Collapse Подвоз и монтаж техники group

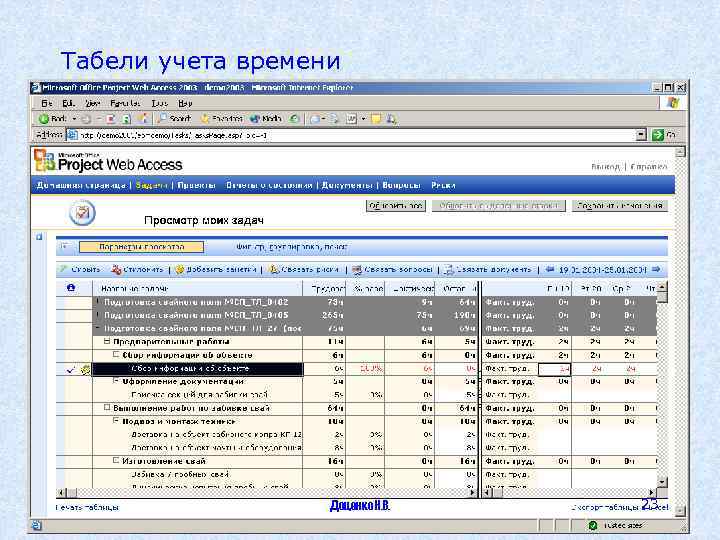pyautogui.click(x=116, y=421)
